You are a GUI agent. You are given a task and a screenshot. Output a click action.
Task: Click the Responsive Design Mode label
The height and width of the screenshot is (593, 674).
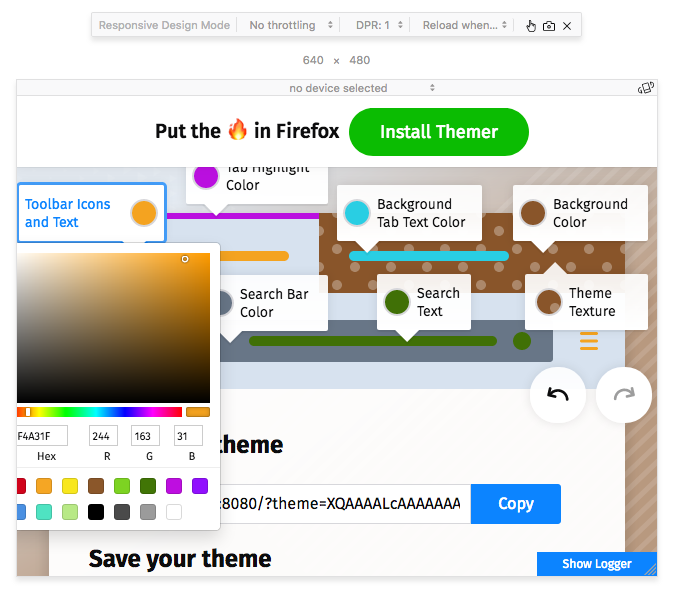coord(164,25)
